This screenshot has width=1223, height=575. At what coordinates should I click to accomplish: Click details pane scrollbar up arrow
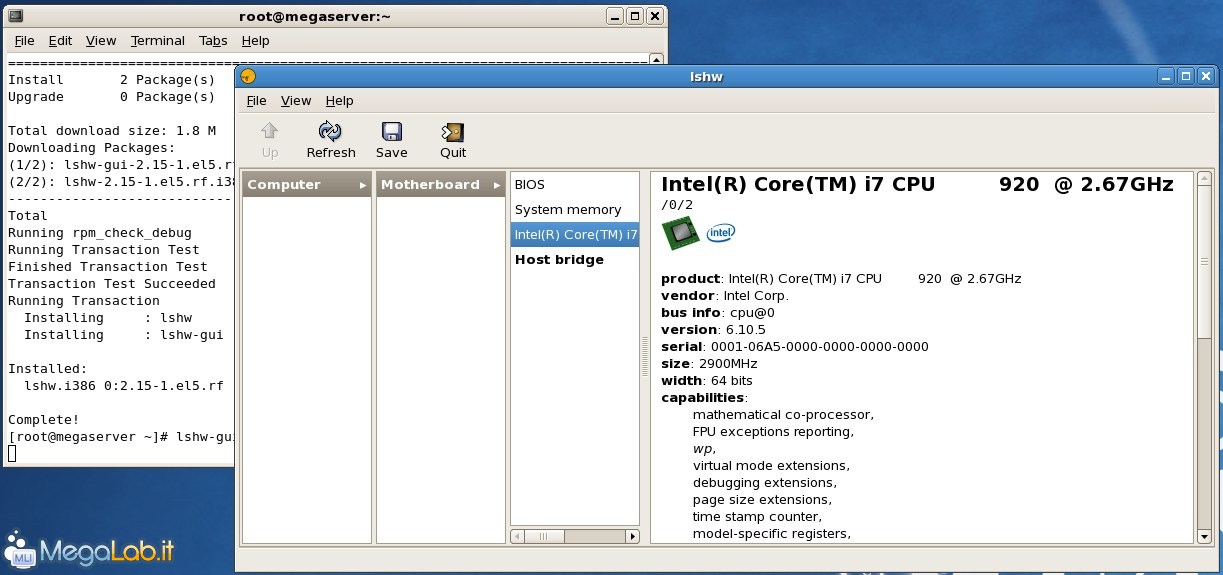pyautogui.click(x=1204, y=180)
